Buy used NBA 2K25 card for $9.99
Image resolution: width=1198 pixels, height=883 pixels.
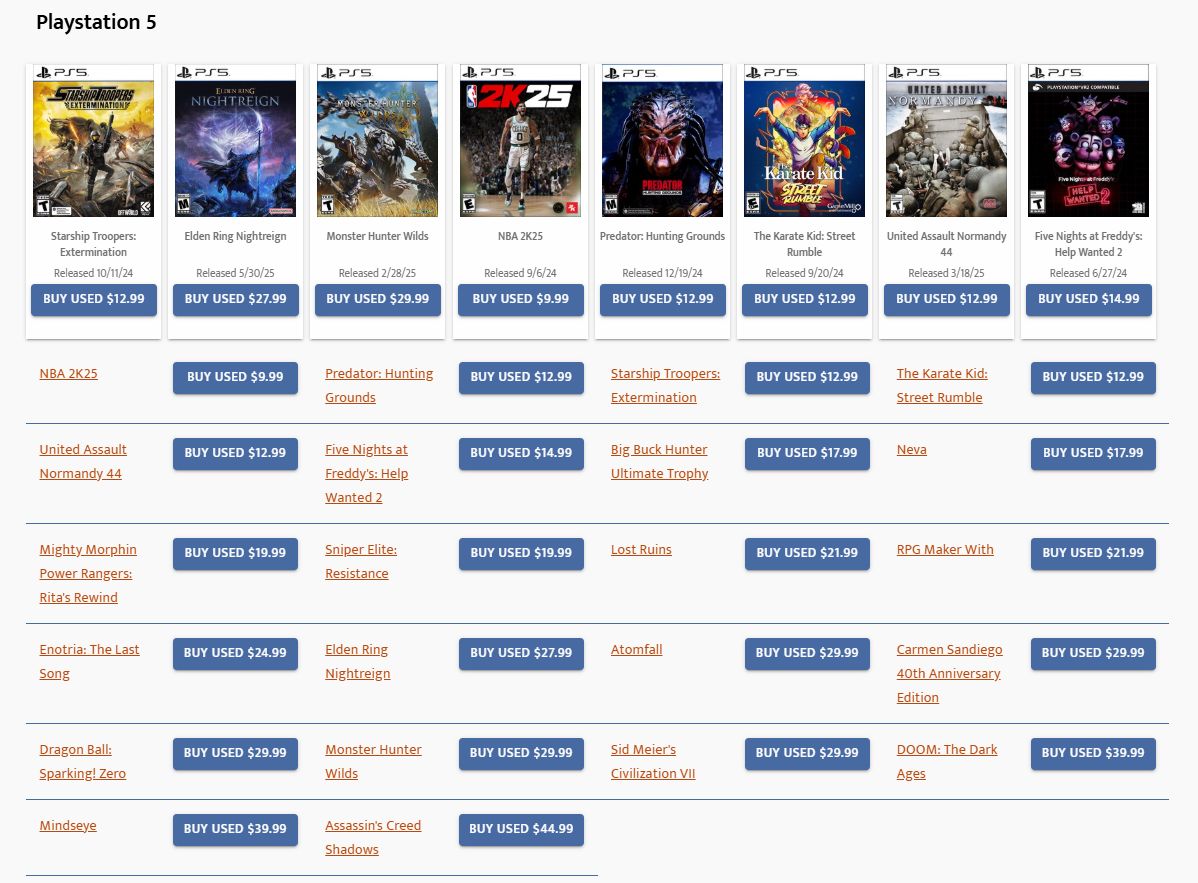(x=520, y=299)
